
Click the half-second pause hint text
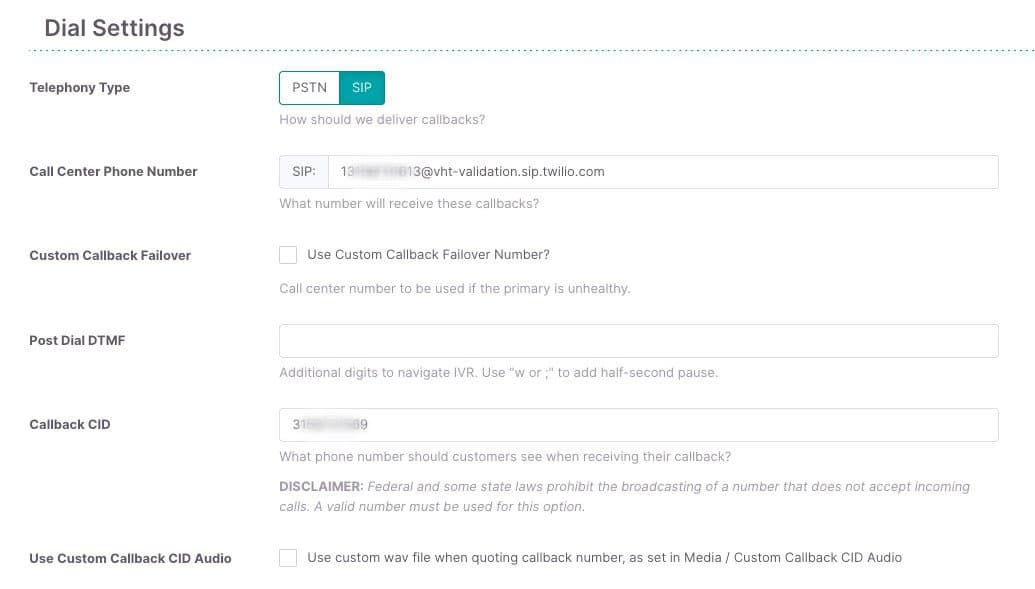pyautogui.click(x=500, y=372)
